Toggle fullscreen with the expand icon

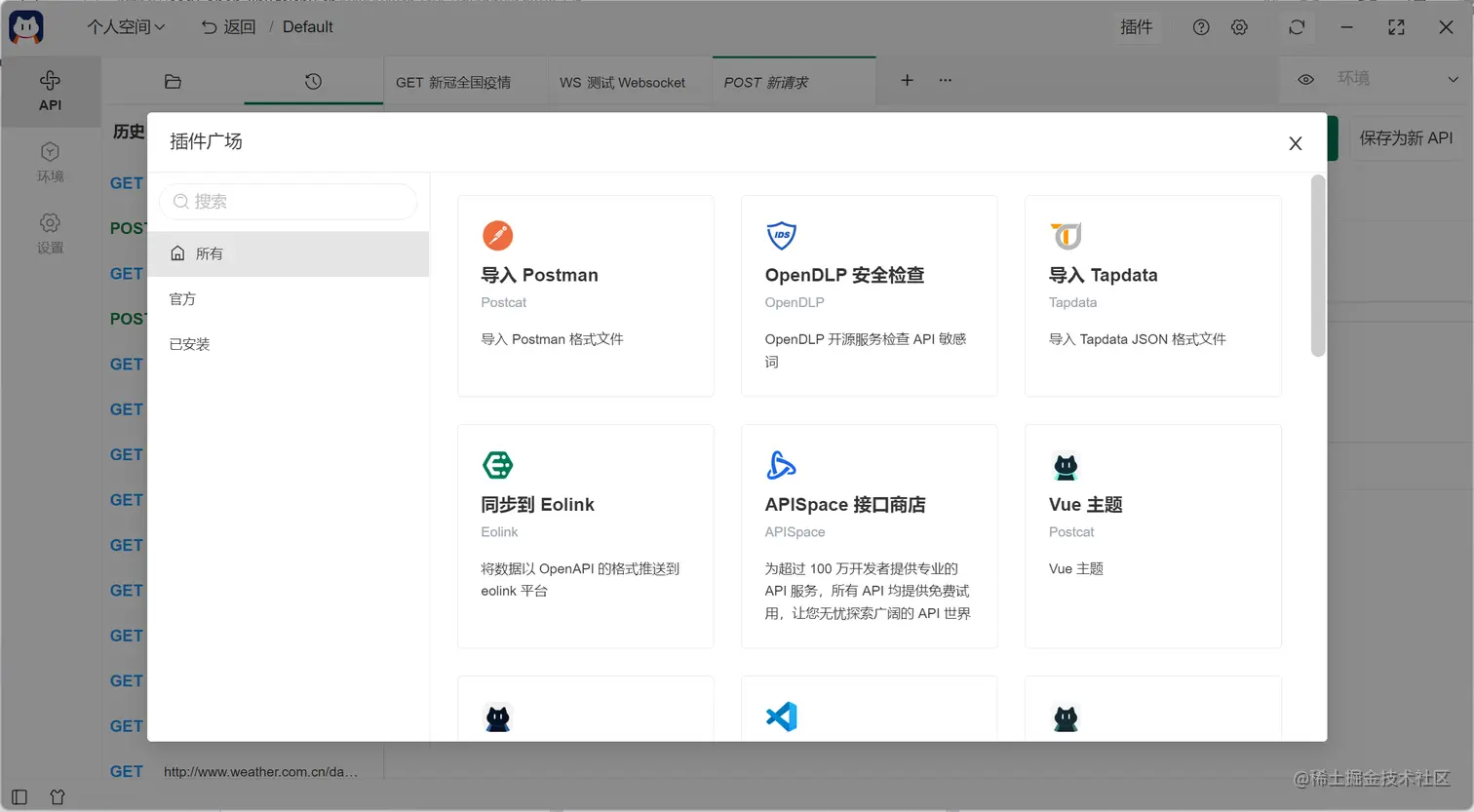(x=1396, y=27)
